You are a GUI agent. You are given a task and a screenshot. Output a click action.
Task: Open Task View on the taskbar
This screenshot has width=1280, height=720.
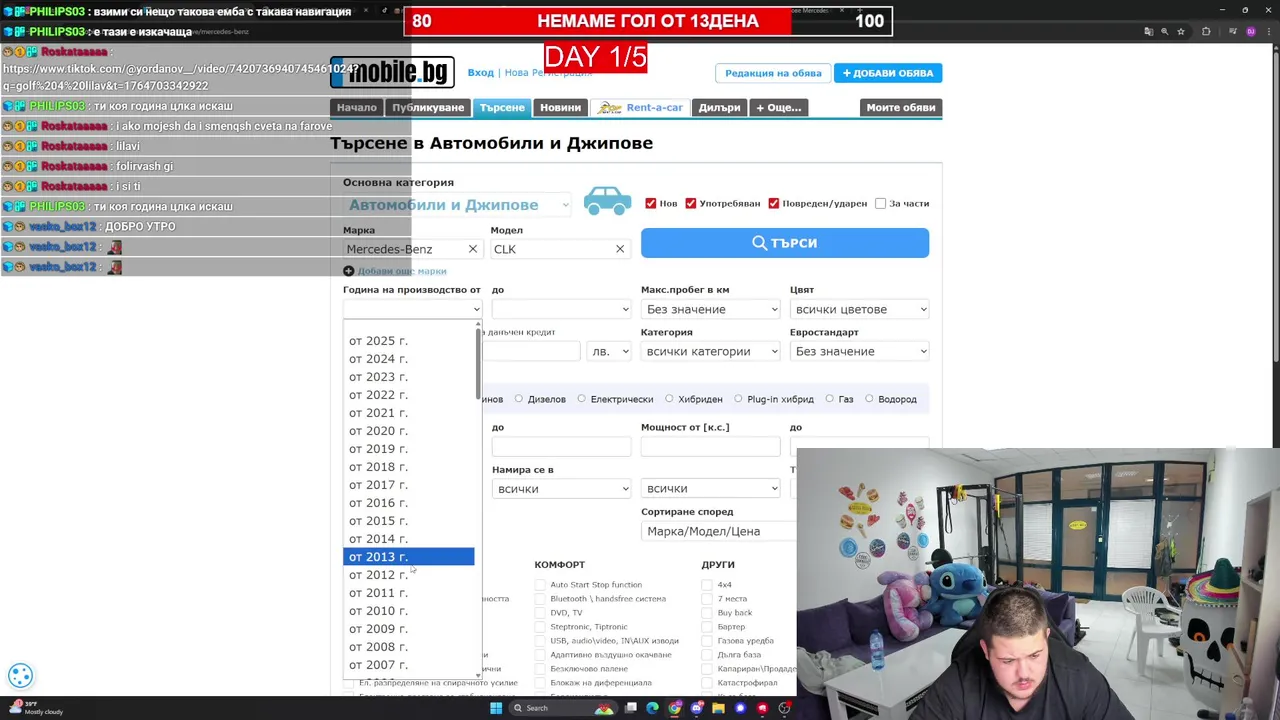pyautogui.click(x=631, y=708)
